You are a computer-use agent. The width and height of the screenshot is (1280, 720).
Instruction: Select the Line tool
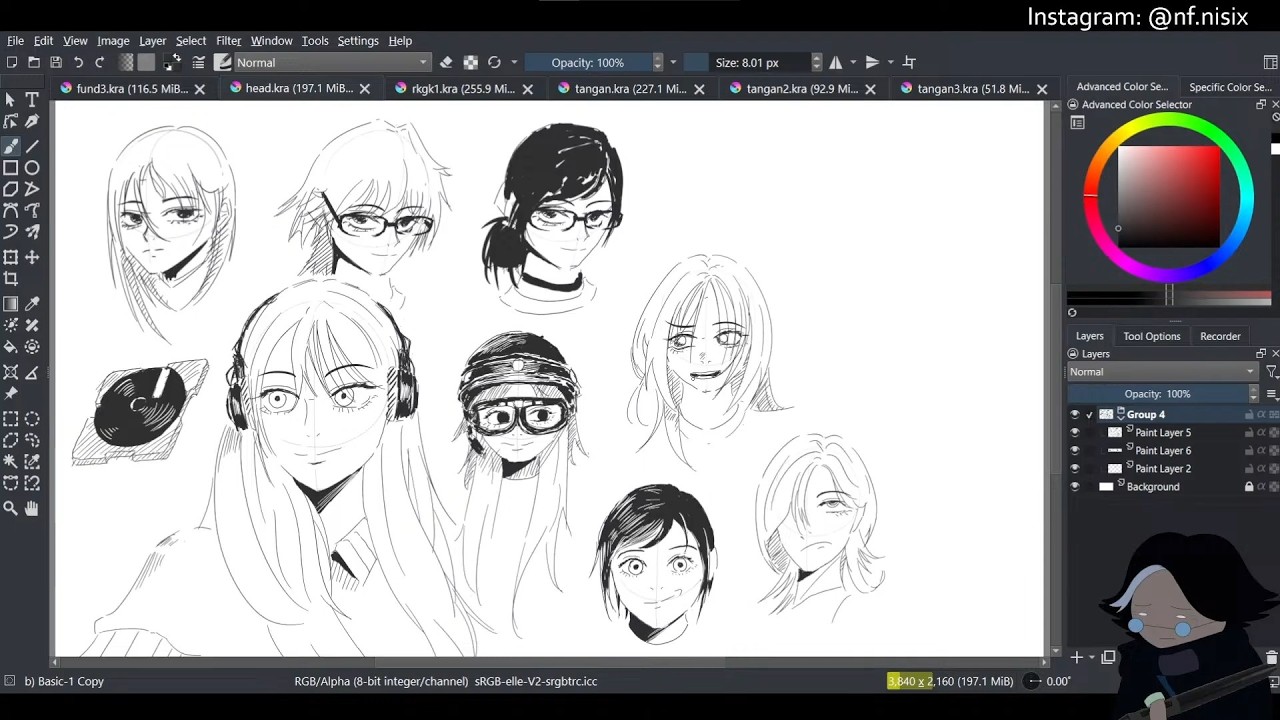point(32,146)
